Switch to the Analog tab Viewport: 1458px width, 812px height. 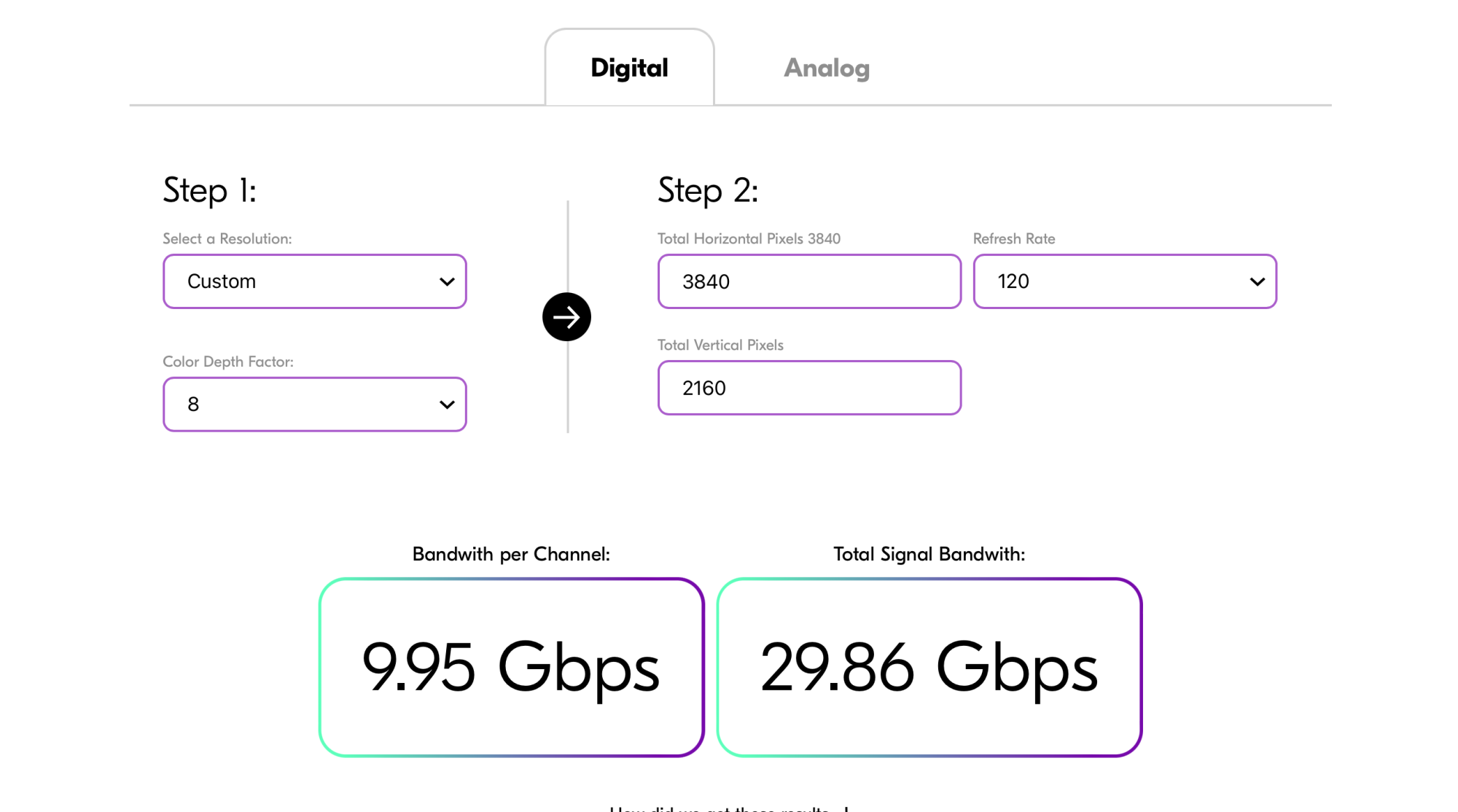[826, 68]
